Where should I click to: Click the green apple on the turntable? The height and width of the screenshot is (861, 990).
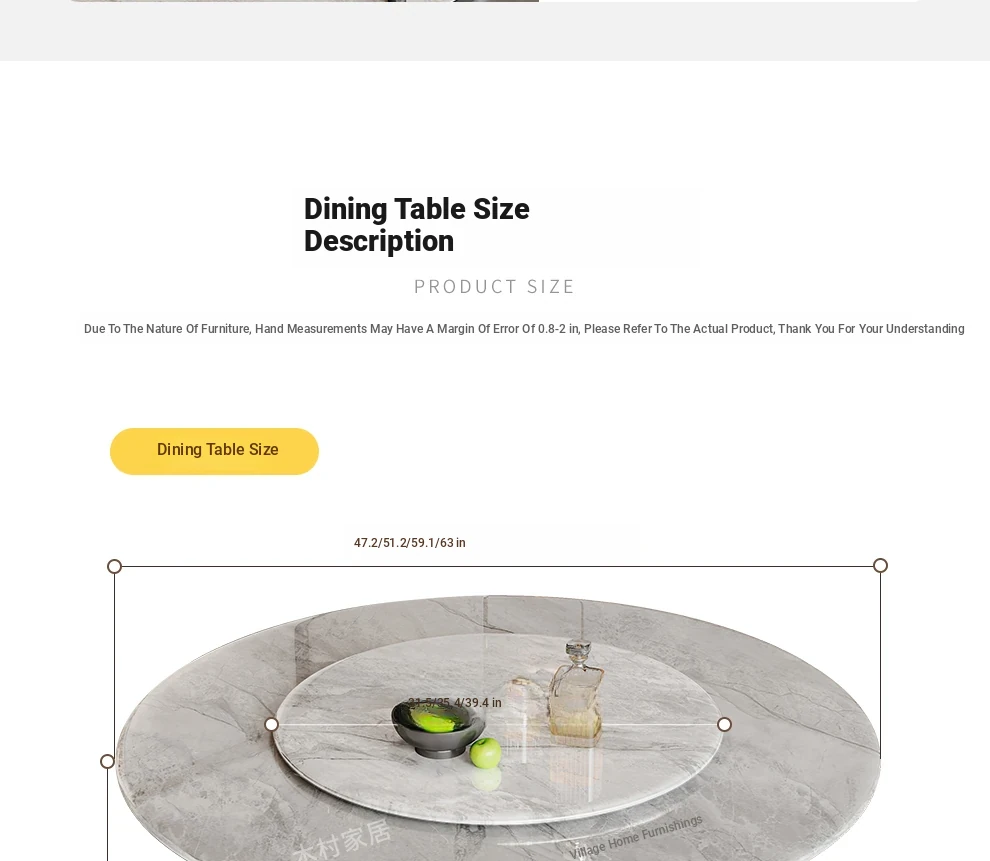[x=485, y=753]
